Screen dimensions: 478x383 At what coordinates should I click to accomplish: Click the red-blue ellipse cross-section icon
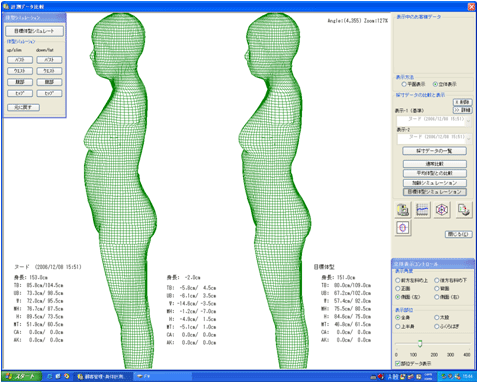coord(403,228)
